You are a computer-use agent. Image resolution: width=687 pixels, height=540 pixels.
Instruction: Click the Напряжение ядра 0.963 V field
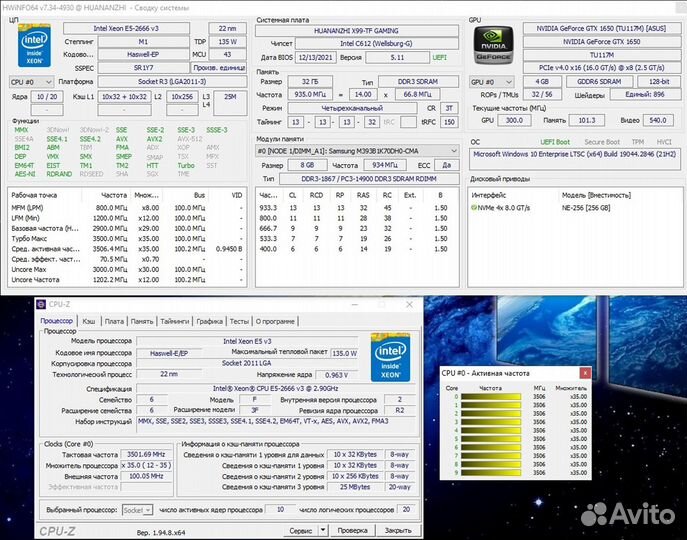[336, 375]
